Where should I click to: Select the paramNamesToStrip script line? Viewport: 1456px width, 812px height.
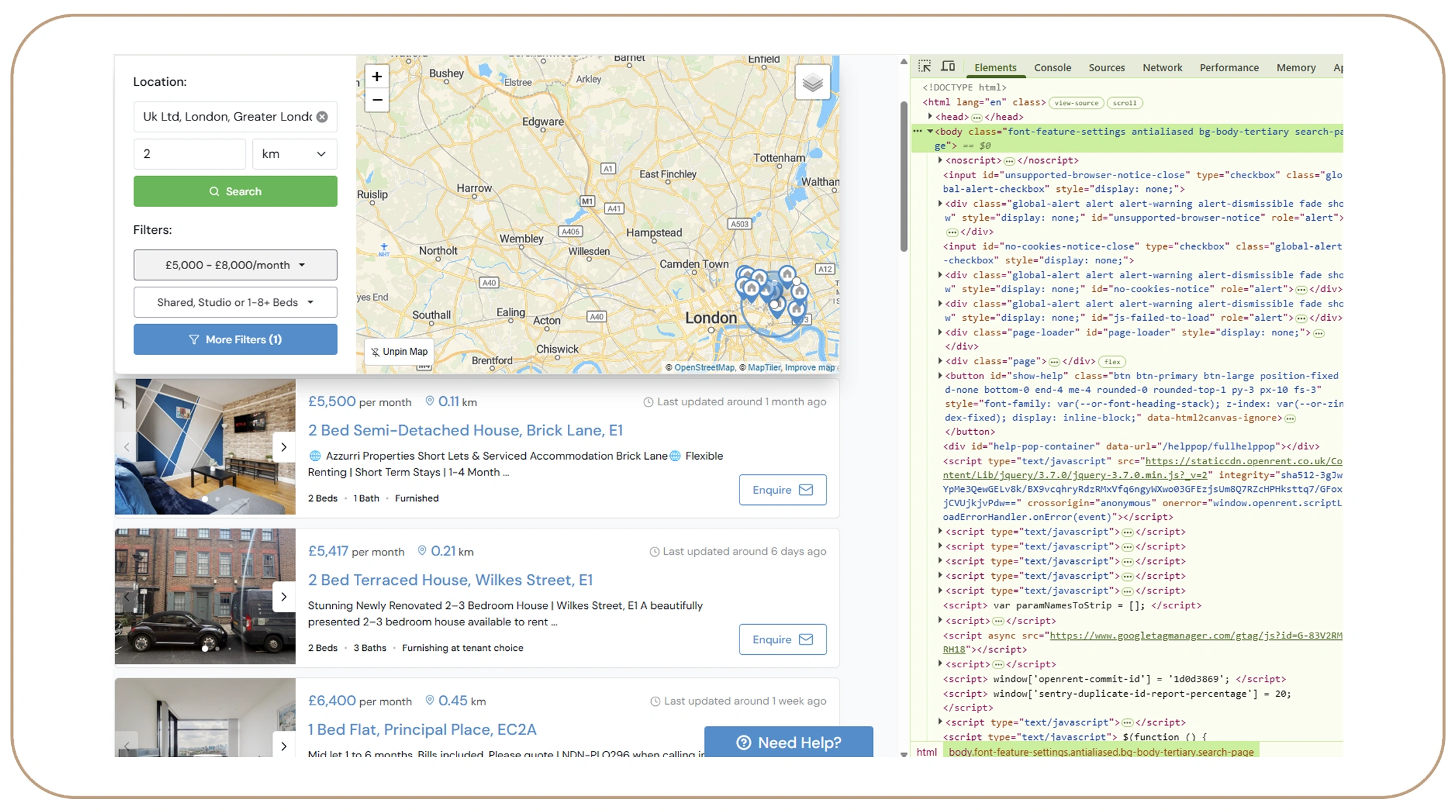1072,605
